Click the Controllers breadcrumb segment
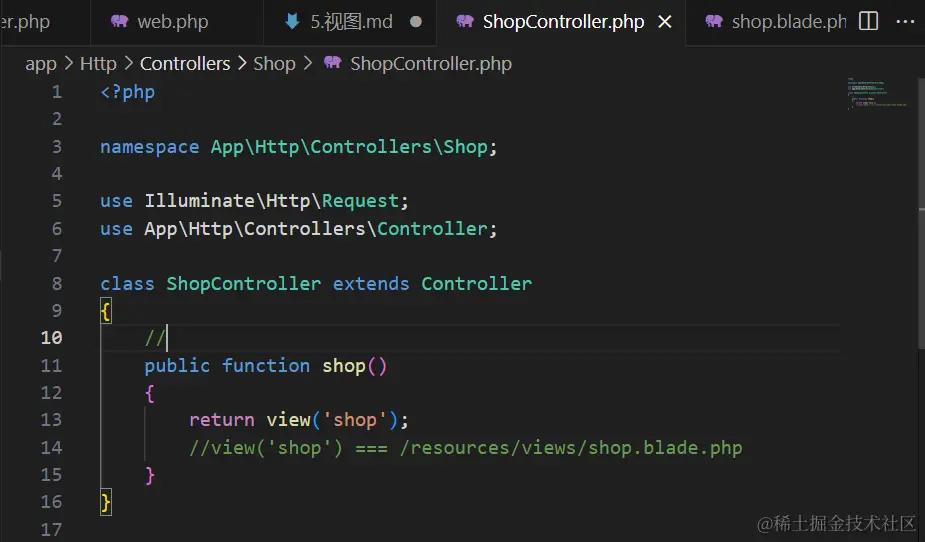The width and height of the screenshot is (925, 542). click(x=185, y=64)
